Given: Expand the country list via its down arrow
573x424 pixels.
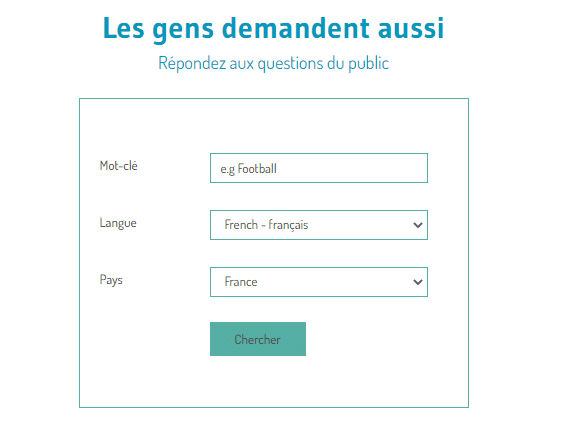Looking at the screenshot, I should click(x=418, y=282).
